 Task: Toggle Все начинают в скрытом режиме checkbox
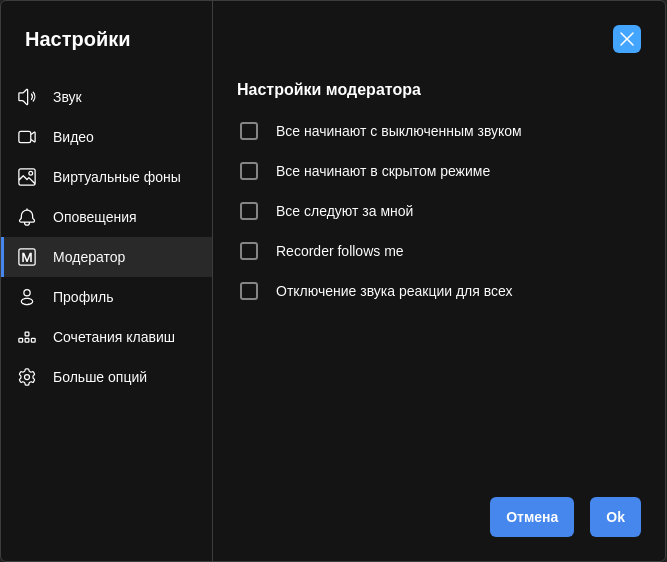[x=249, y=171]
